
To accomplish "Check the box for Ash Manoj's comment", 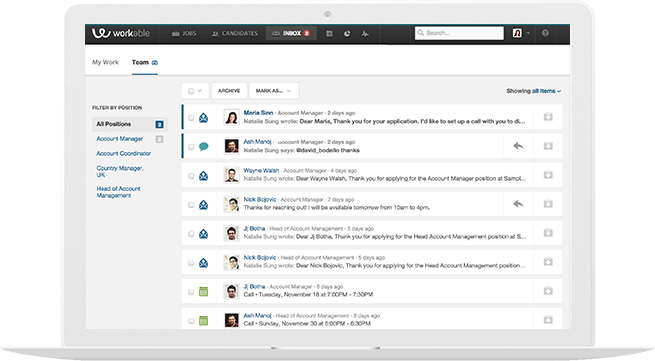I will click(191, 147).
